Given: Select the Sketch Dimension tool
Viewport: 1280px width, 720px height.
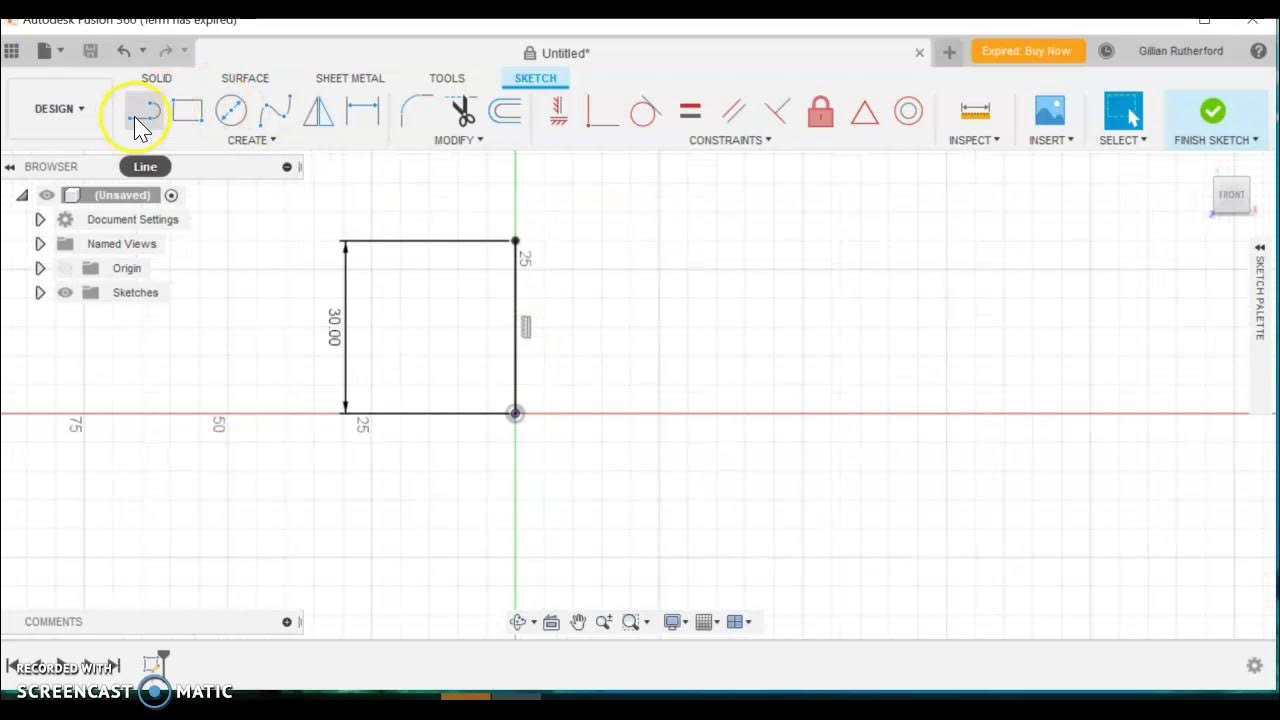Looking at the screenshot, I should (362, 111).
